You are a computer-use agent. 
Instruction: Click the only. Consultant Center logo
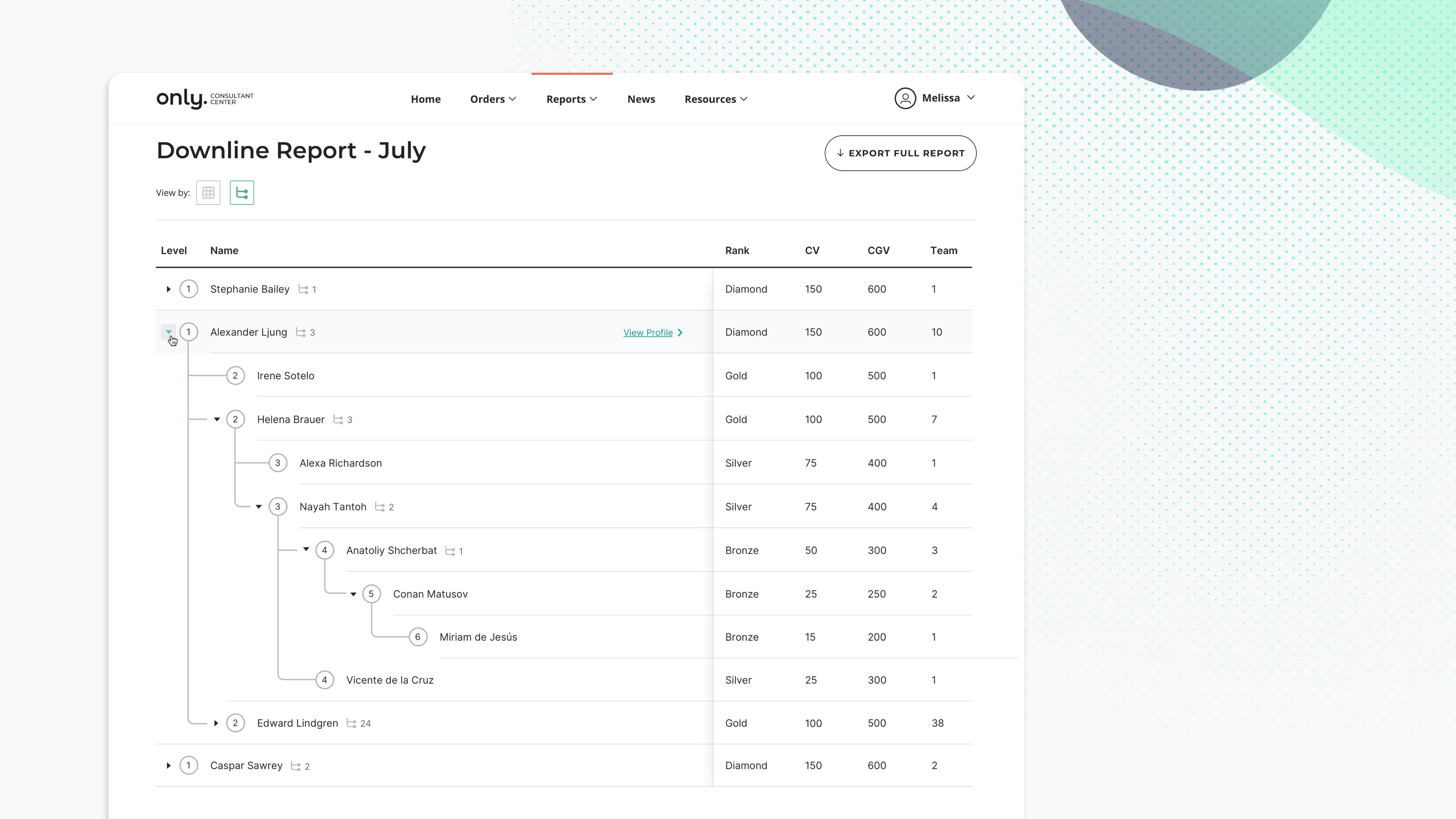[x=204, y=99]
